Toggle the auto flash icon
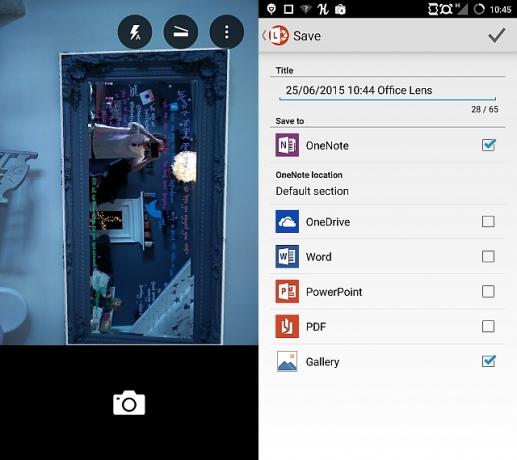Viewport: 517px width, 460px height. pyautogui.click(x=135, y=32)
